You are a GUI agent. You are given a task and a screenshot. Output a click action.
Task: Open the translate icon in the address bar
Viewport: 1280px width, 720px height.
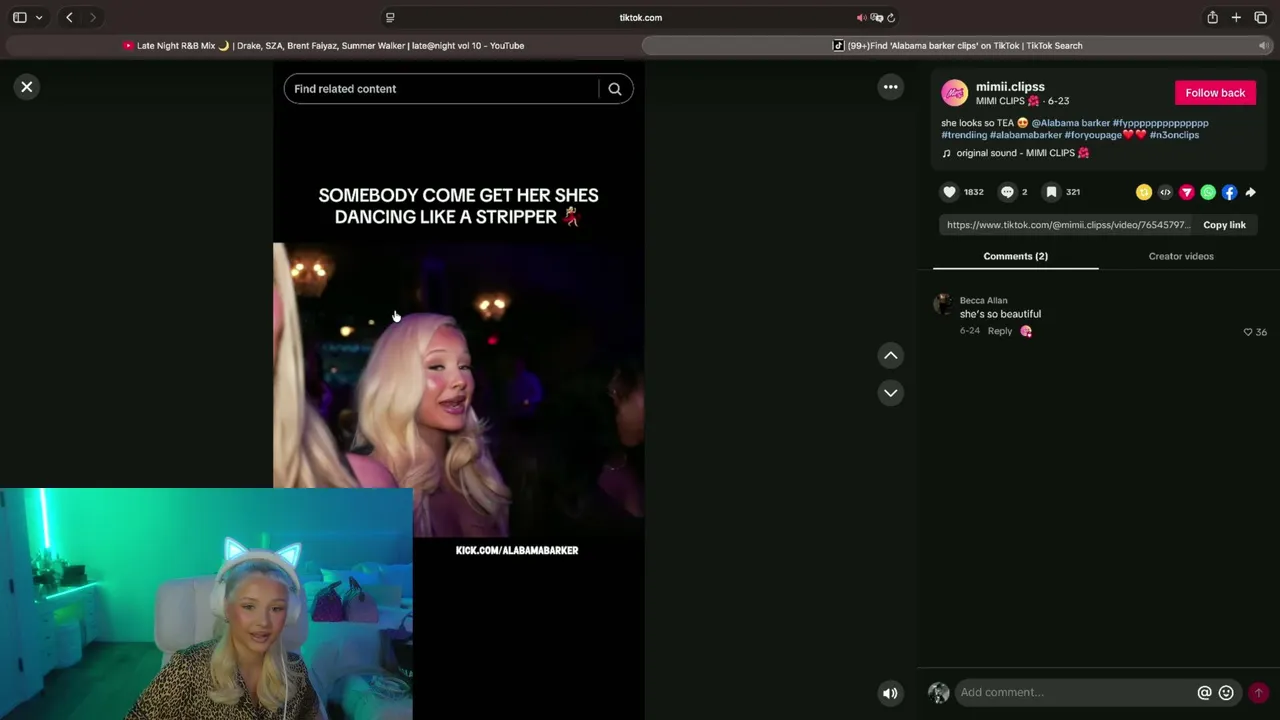876,17
